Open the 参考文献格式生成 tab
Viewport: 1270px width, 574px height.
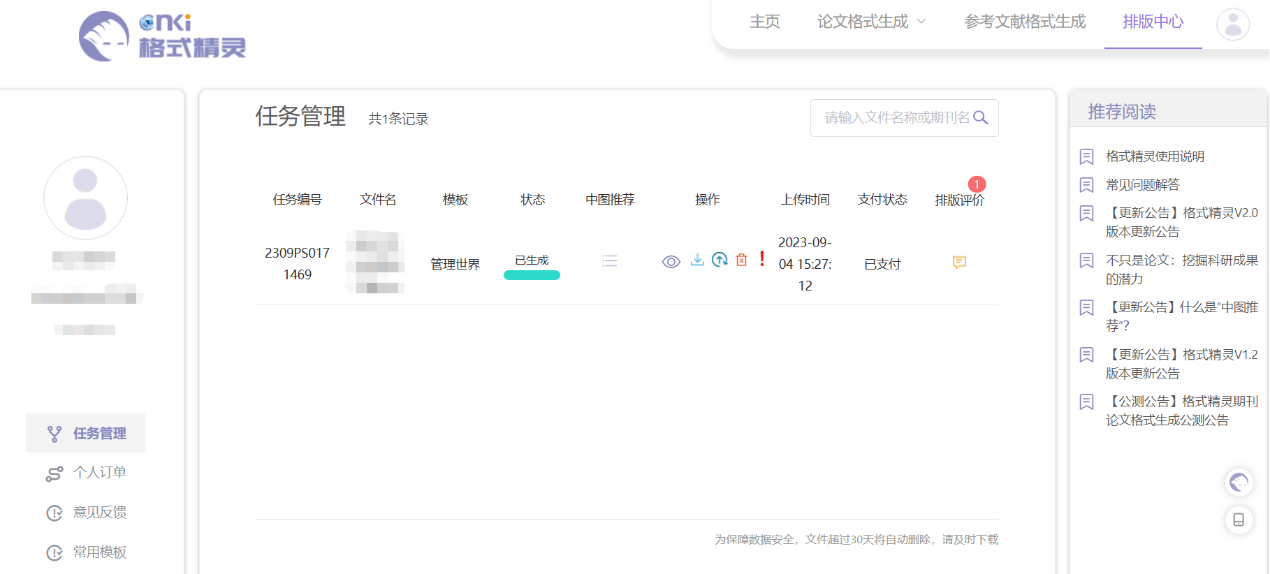click(x=1024, y=22)
